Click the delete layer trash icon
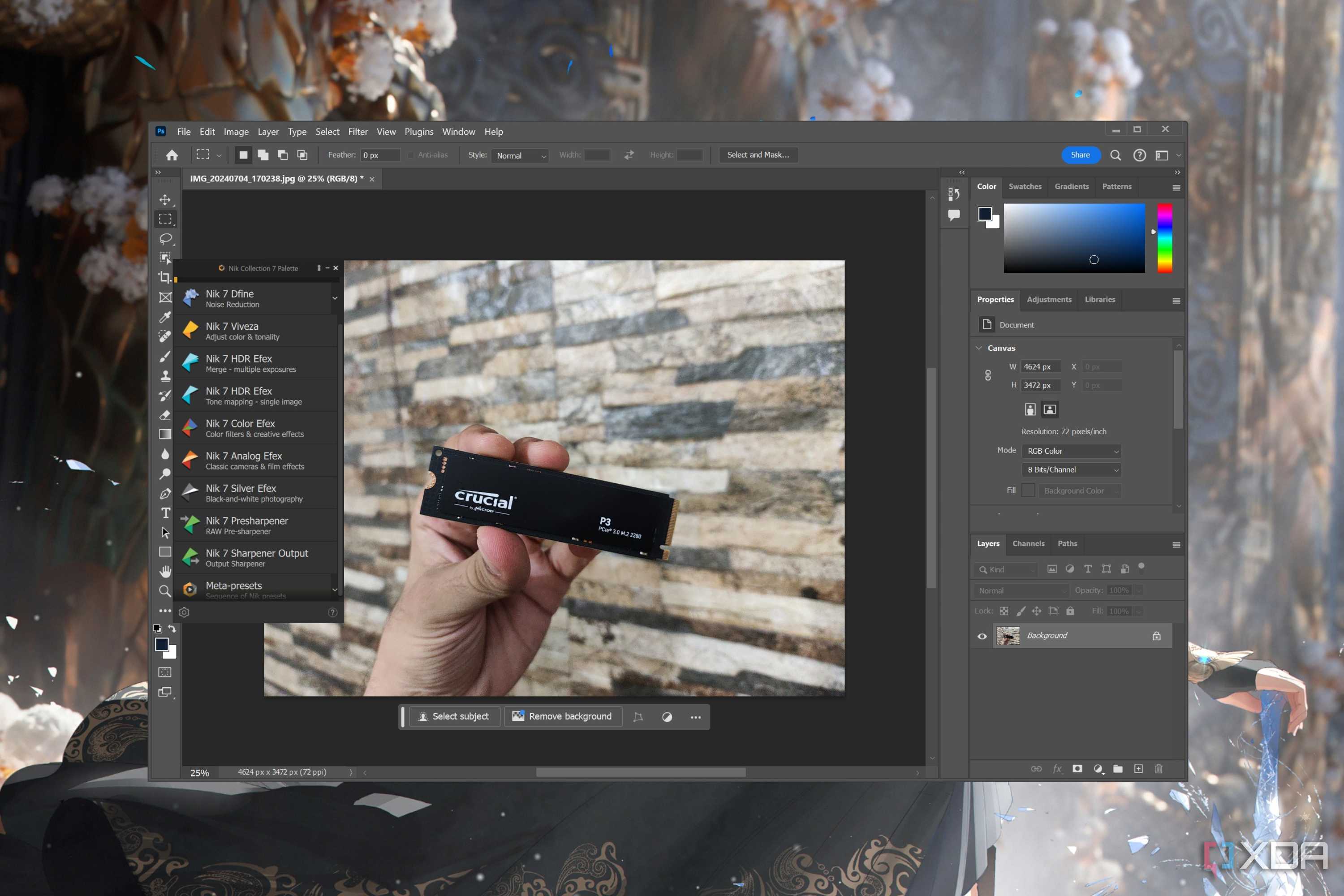The image size is (1344, 896). point(1158,769)
